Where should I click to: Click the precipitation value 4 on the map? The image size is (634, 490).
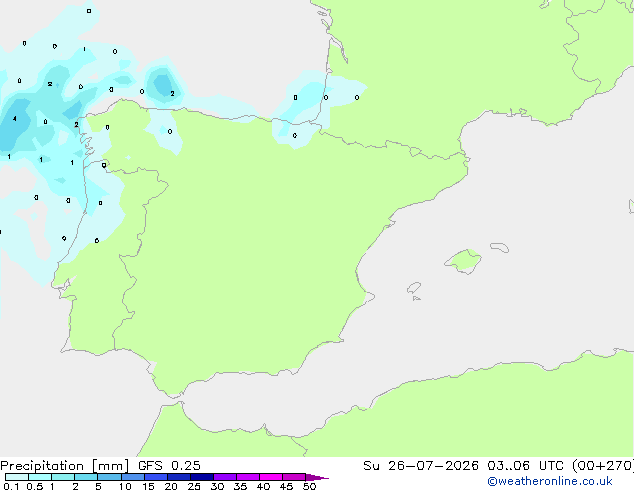tap(15, 118)
